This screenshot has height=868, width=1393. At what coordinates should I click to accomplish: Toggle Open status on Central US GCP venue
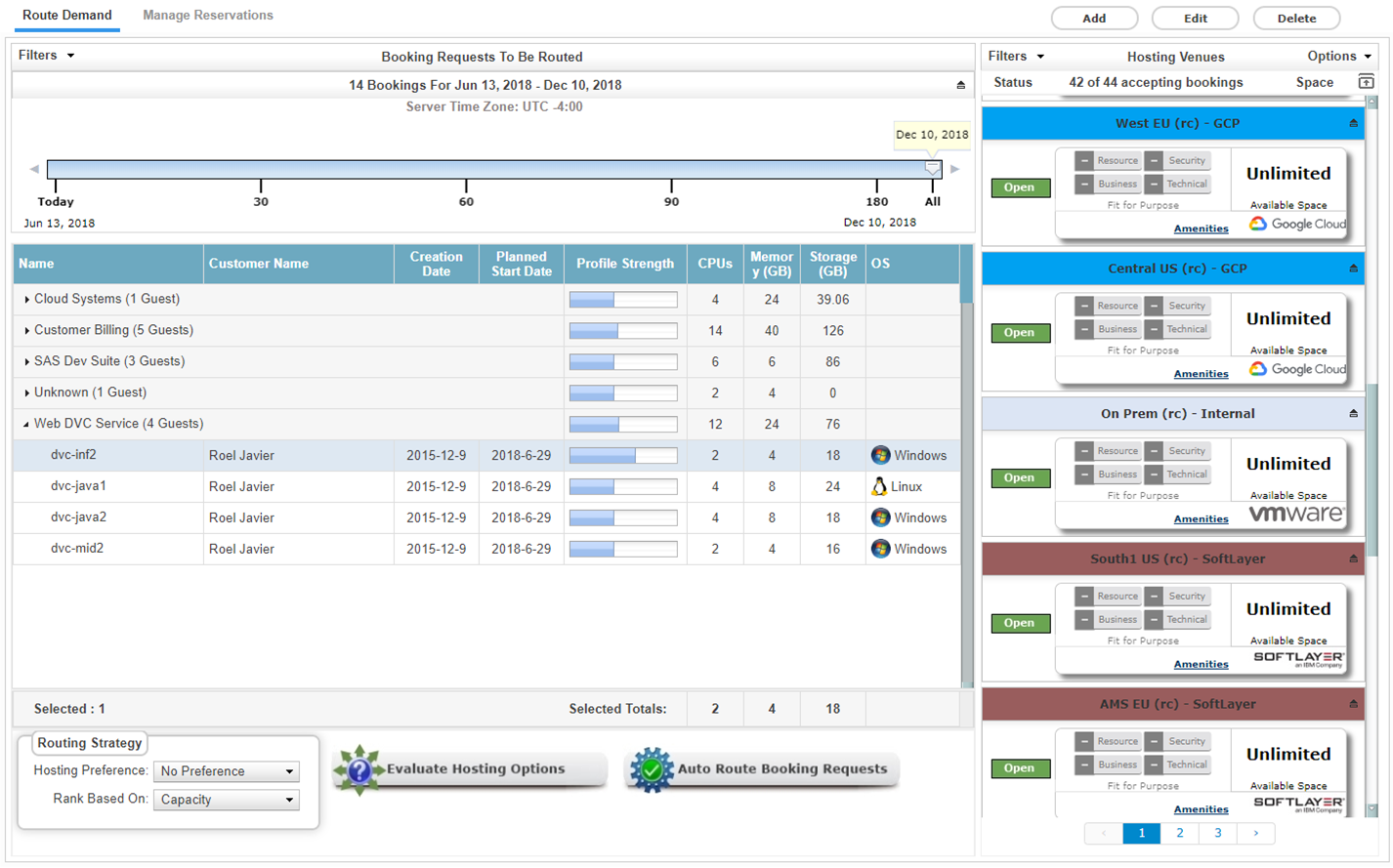click(x=1020, y=333)
